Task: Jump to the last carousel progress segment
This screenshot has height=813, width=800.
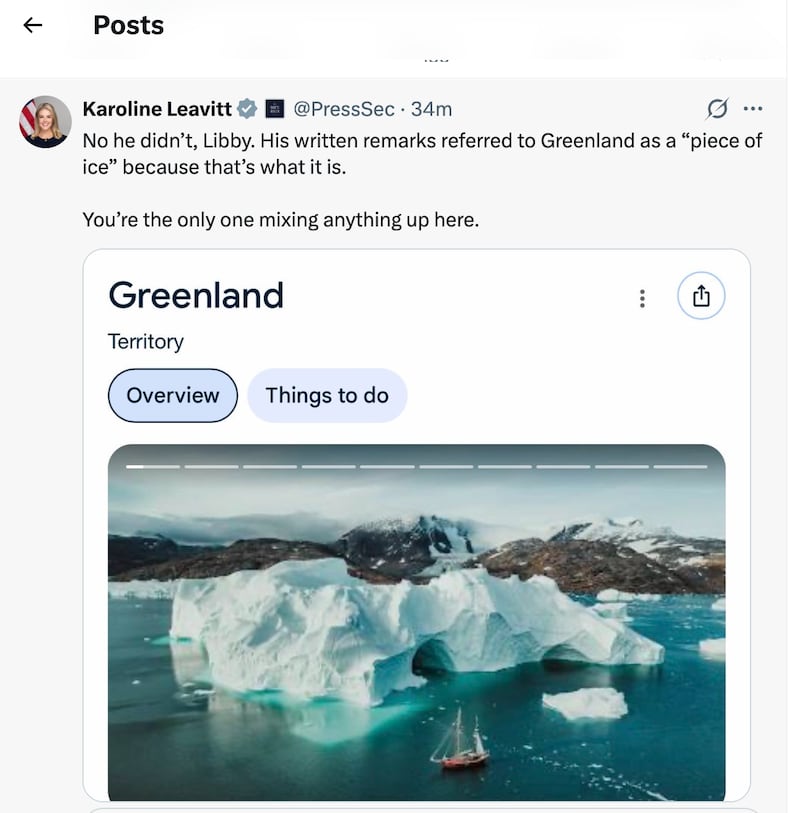Action: click(x=680, y=466)
